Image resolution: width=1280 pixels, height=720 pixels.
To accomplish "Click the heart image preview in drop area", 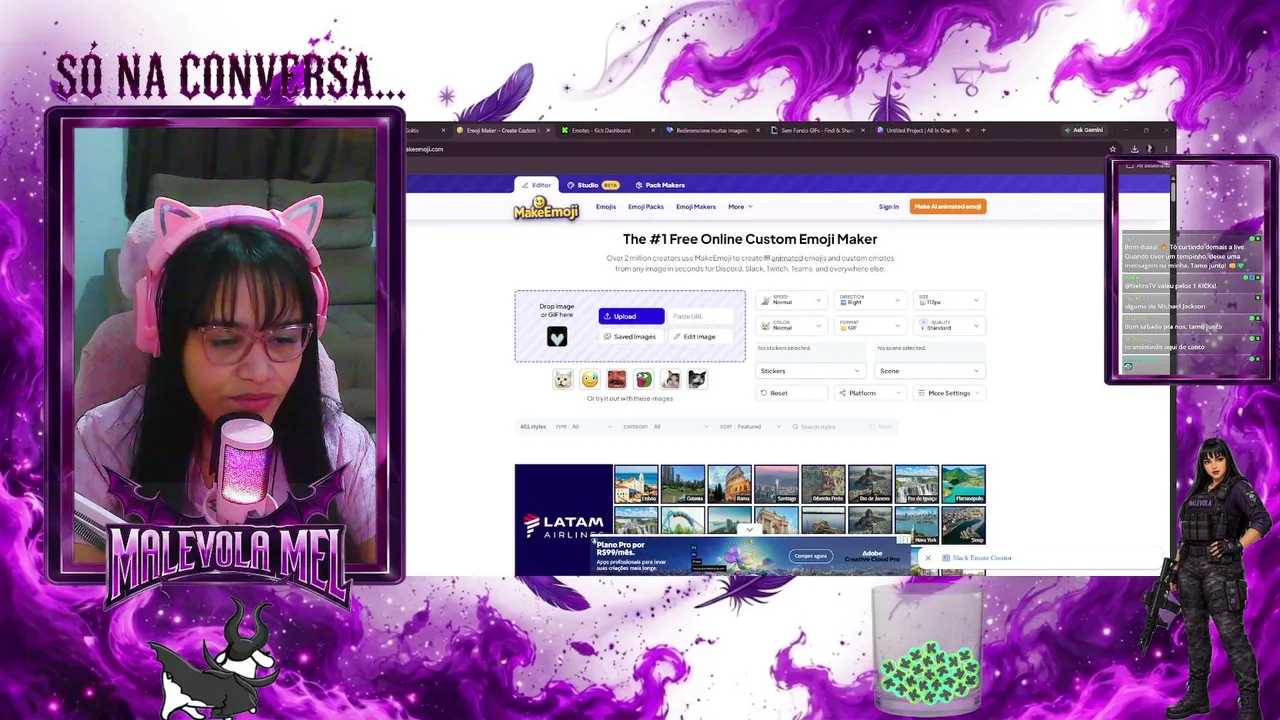I will pos(557,337).
